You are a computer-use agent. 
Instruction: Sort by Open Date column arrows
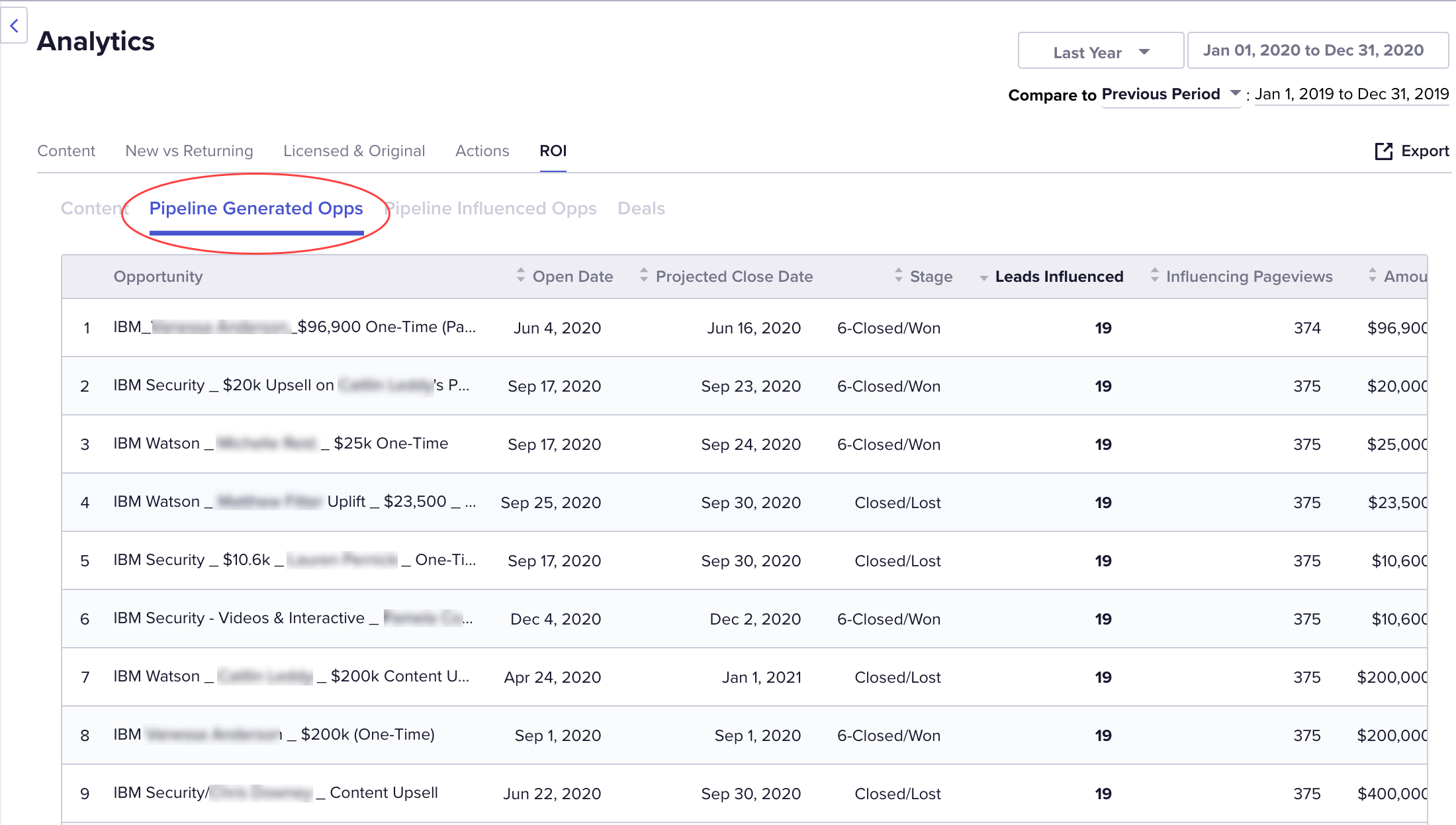(521, 276)
